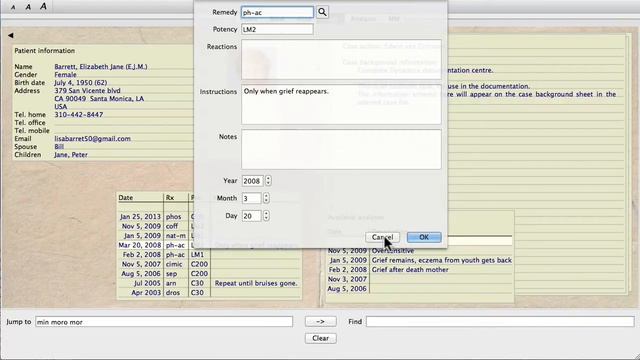This screenshot has height=360, width=640.
Task: Click the Tel. home number 310-442-8447
Action: coord(79,115)
